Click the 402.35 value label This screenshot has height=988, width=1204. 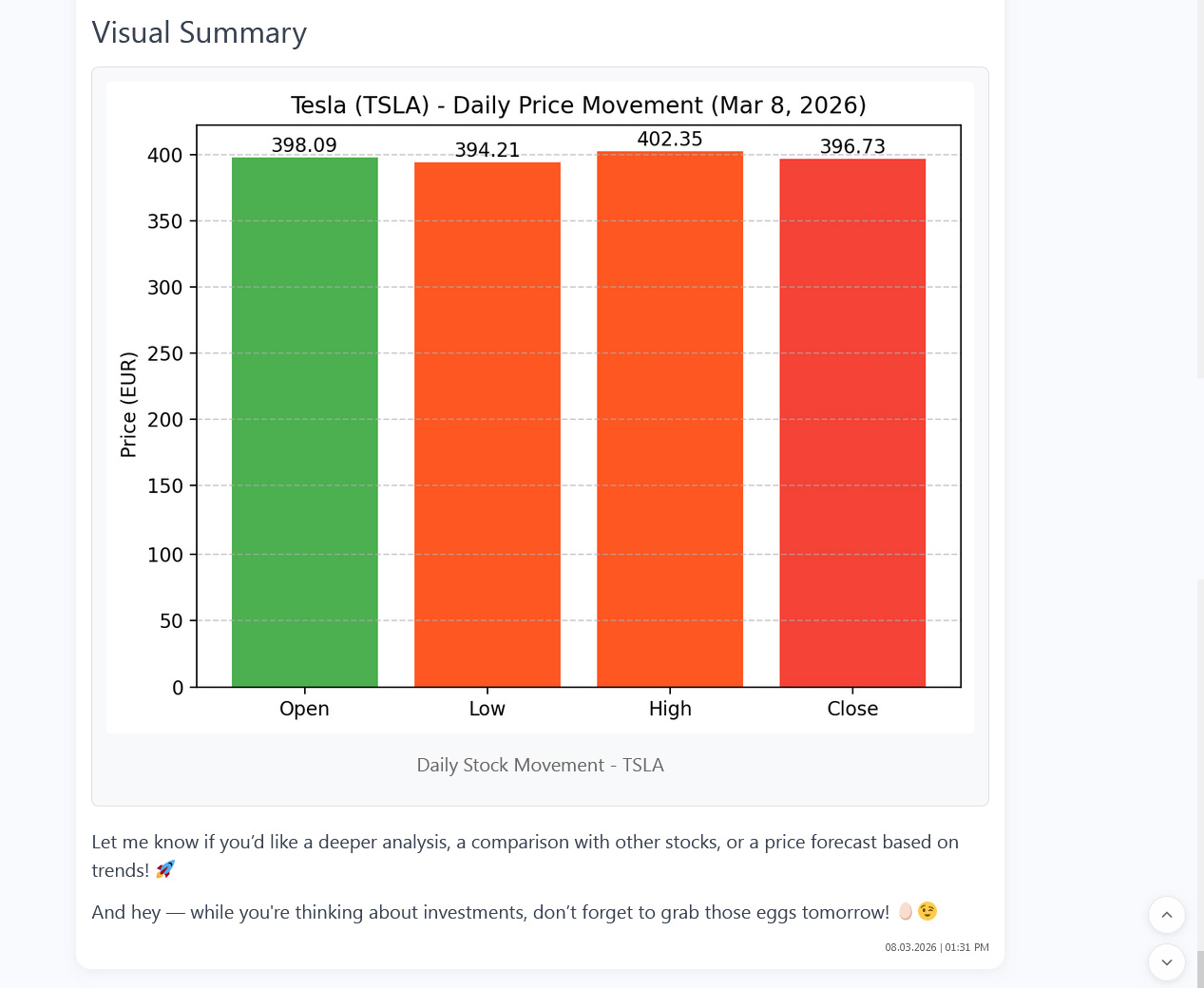[670, 139]
